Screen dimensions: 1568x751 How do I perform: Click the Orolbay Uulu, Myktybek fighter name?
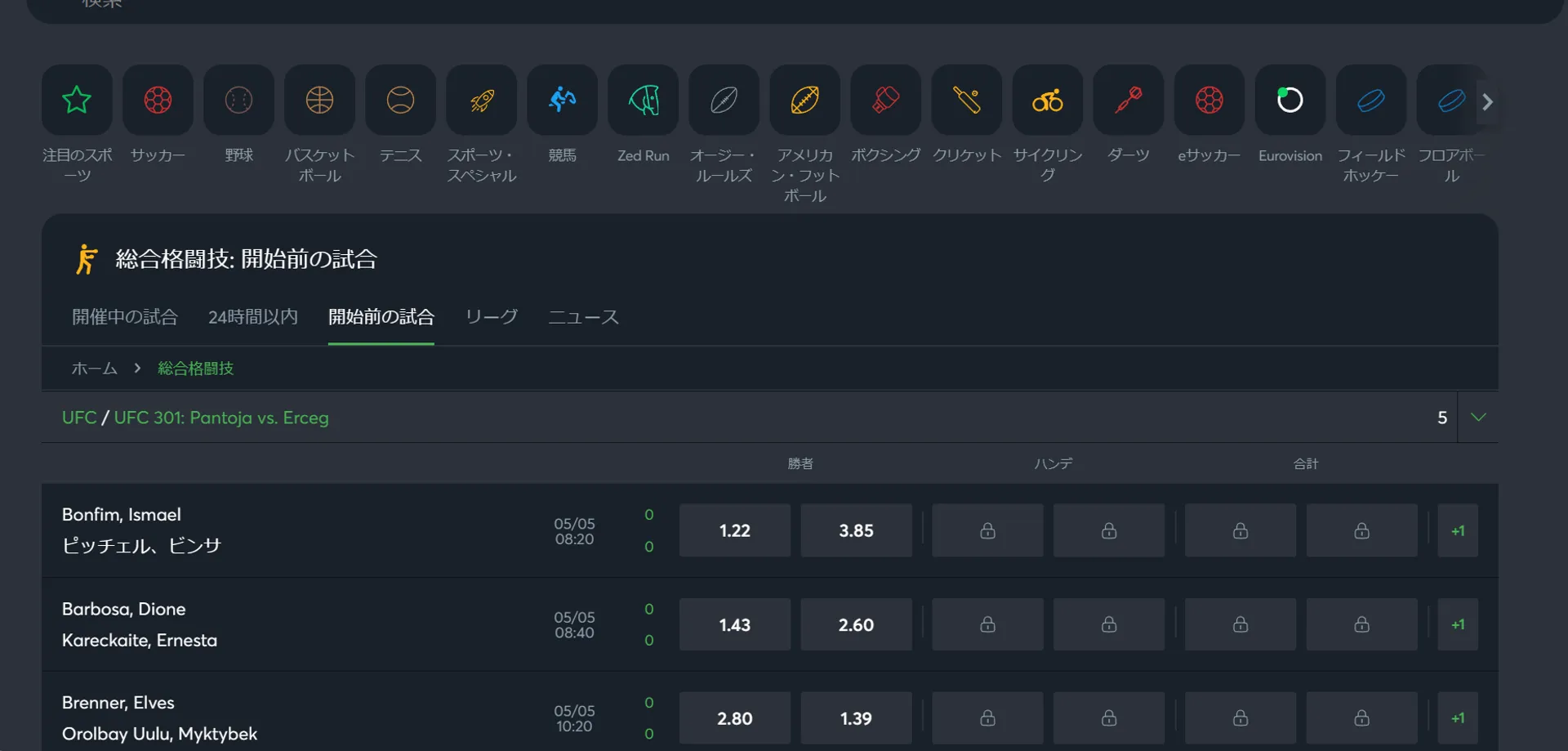(160, 734)
